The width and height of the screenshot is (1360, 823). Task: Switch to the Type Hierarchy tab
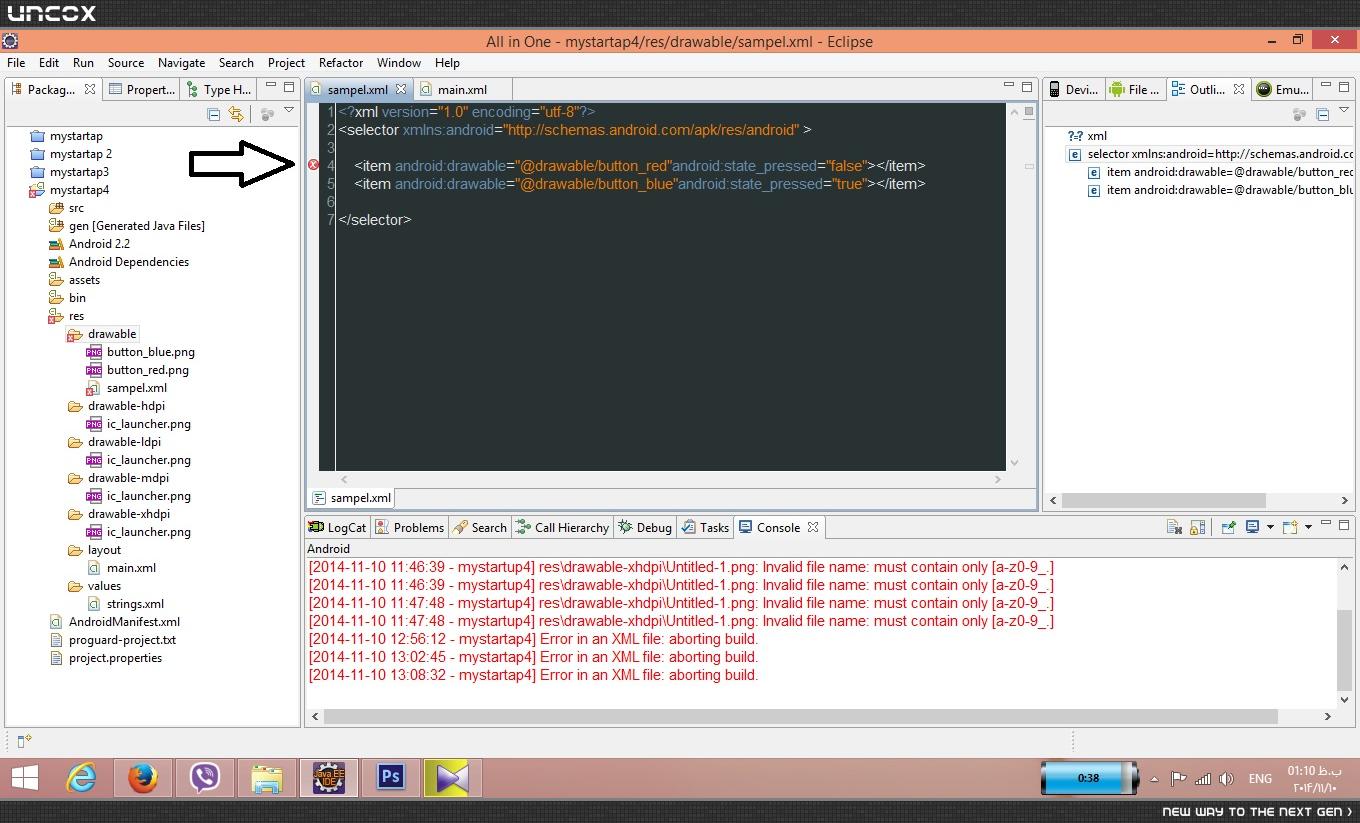tap(219, 90)
